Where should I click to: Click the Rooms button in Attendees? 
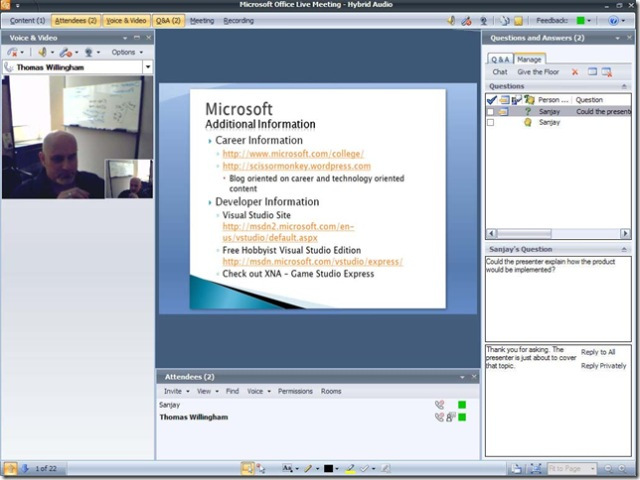pos(331,391)
